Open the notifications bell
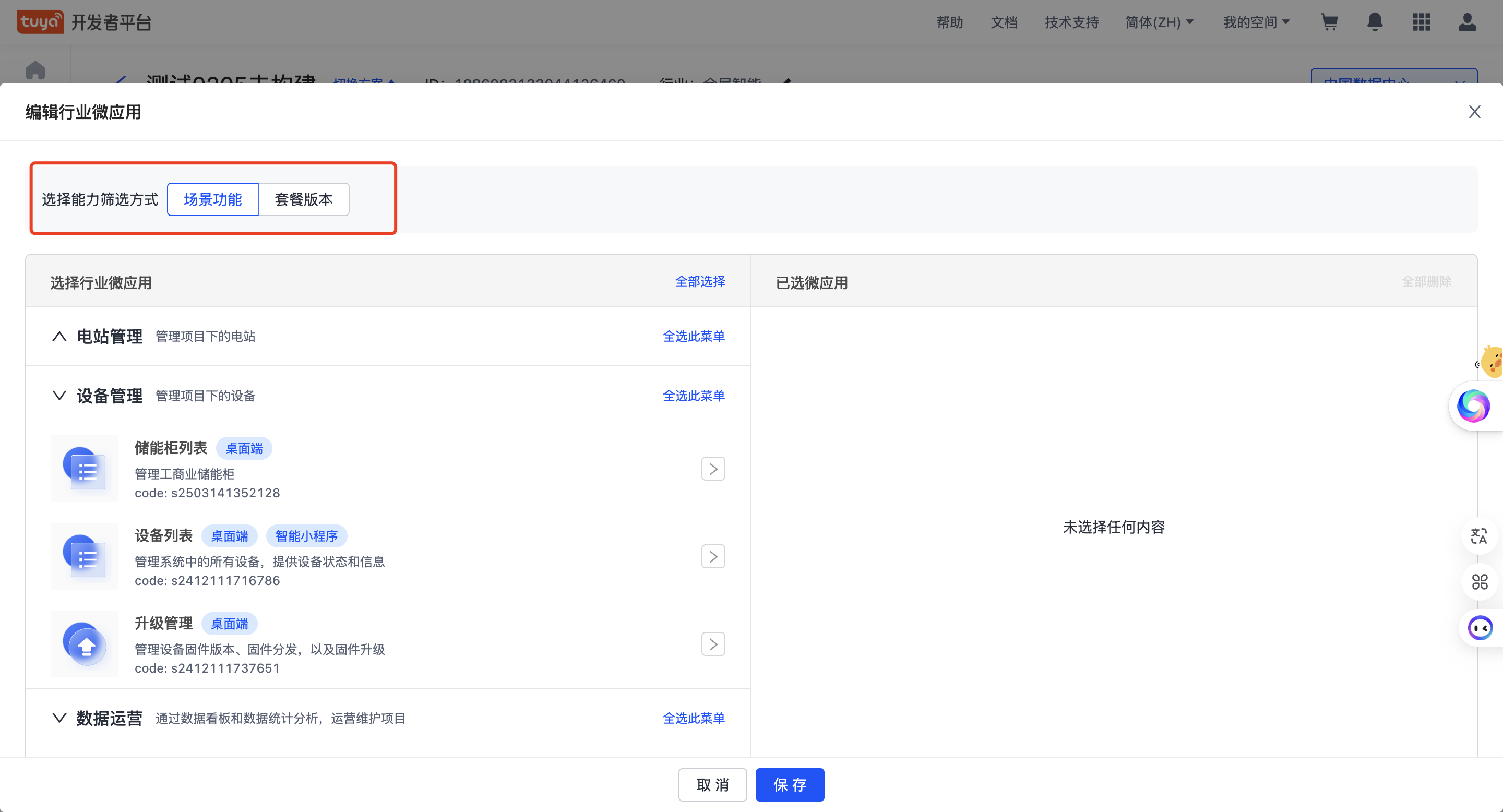Screen dimensions: 1503x812 (1375, 22)
